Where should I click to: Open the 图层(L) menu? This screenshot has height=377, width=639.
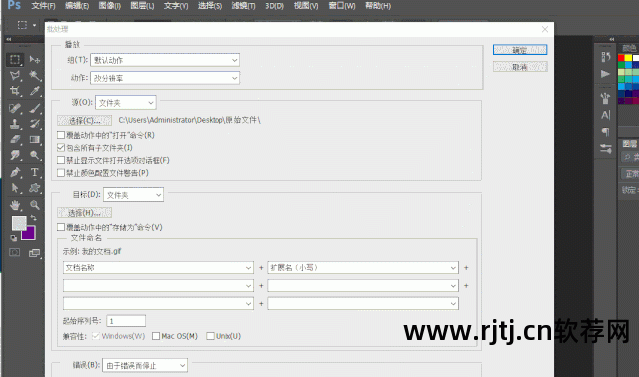[142, 6]
